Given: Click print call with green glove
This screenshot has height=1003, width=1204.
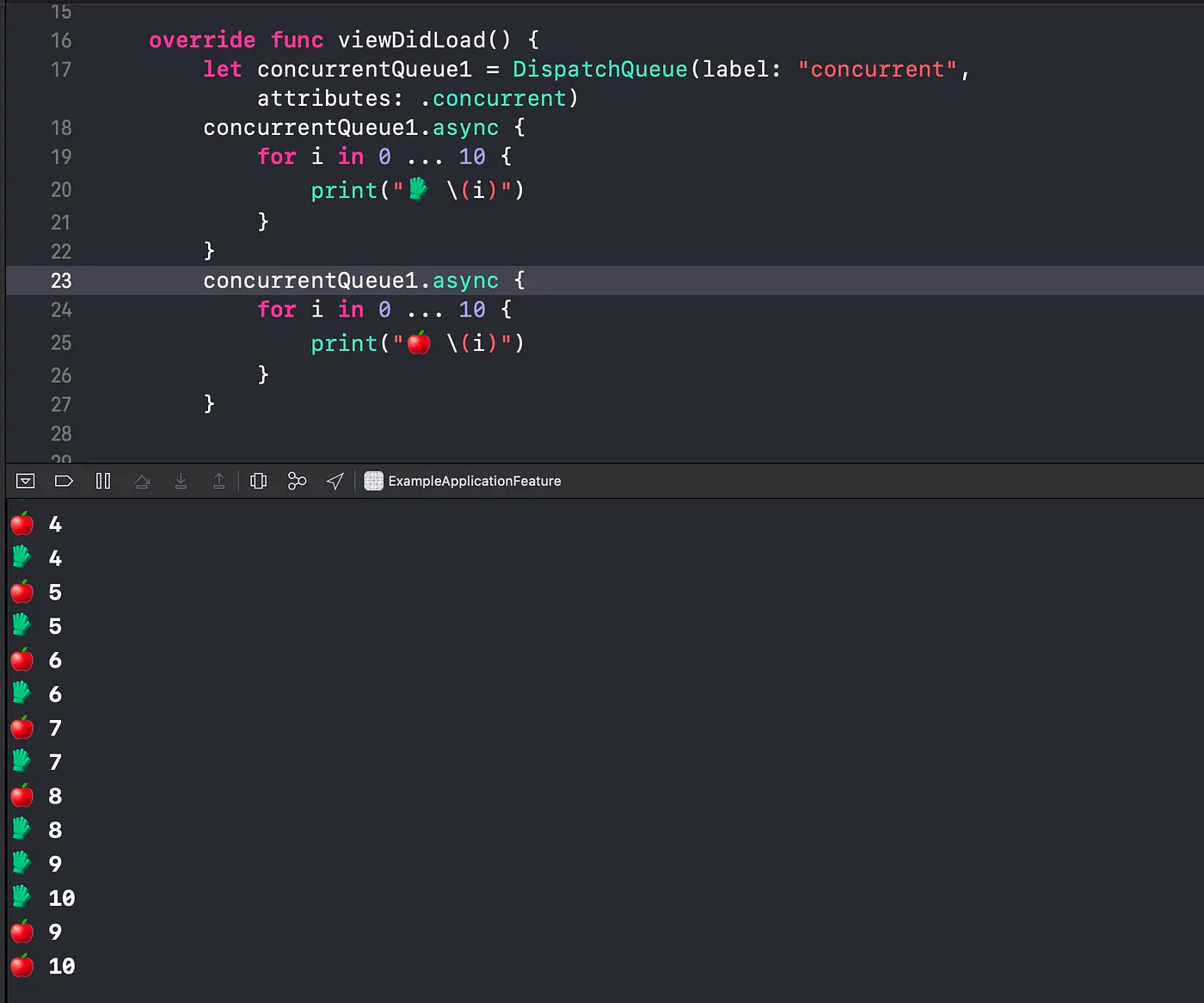Looking at the screenshot, I should pos(417,190).
